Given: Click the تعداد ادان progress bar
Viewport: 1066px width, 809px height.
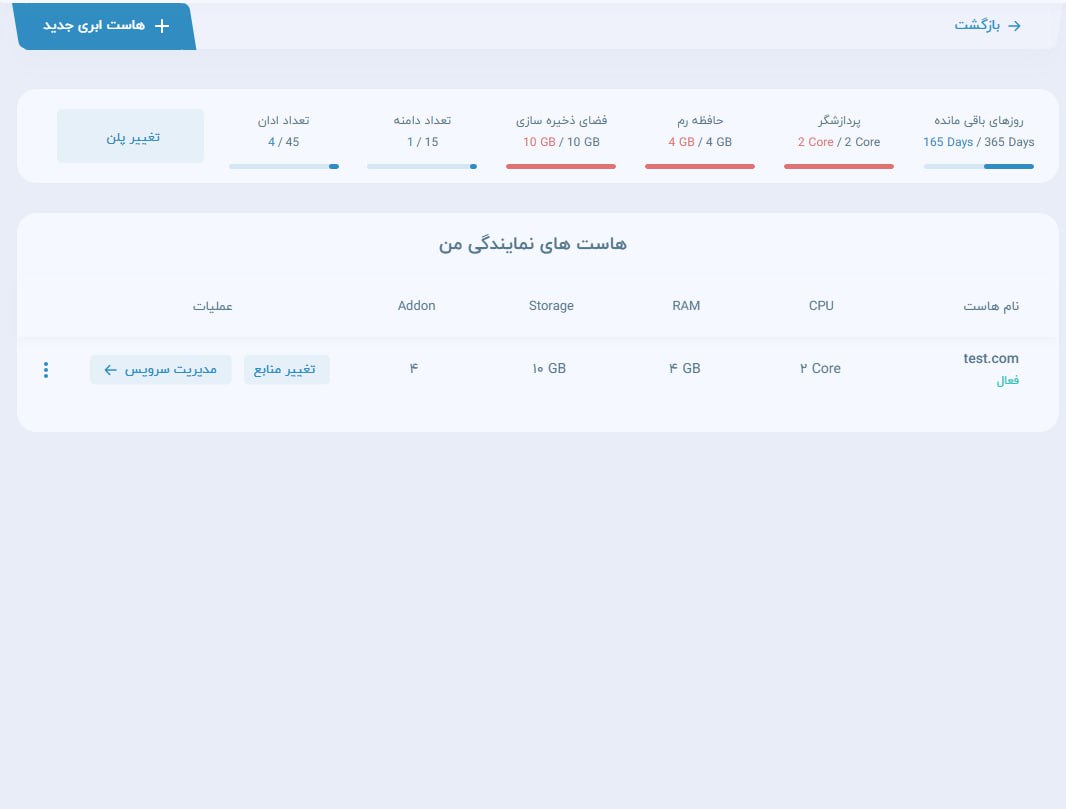Looking at the screenshot, I should [283, 166].
